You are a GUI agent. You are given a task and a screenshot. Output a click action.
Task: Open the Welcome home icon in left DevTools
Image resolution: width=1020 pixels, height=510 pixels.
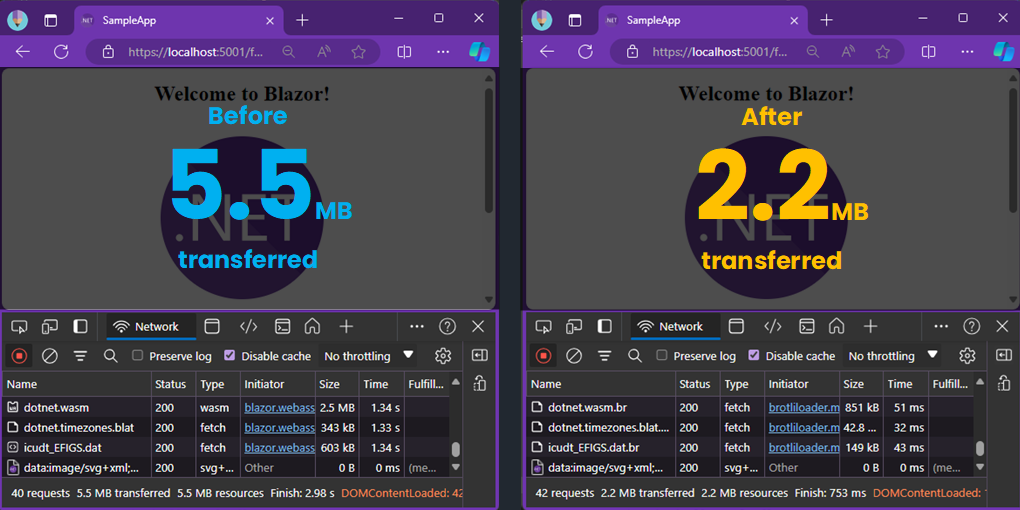(312, 327)
